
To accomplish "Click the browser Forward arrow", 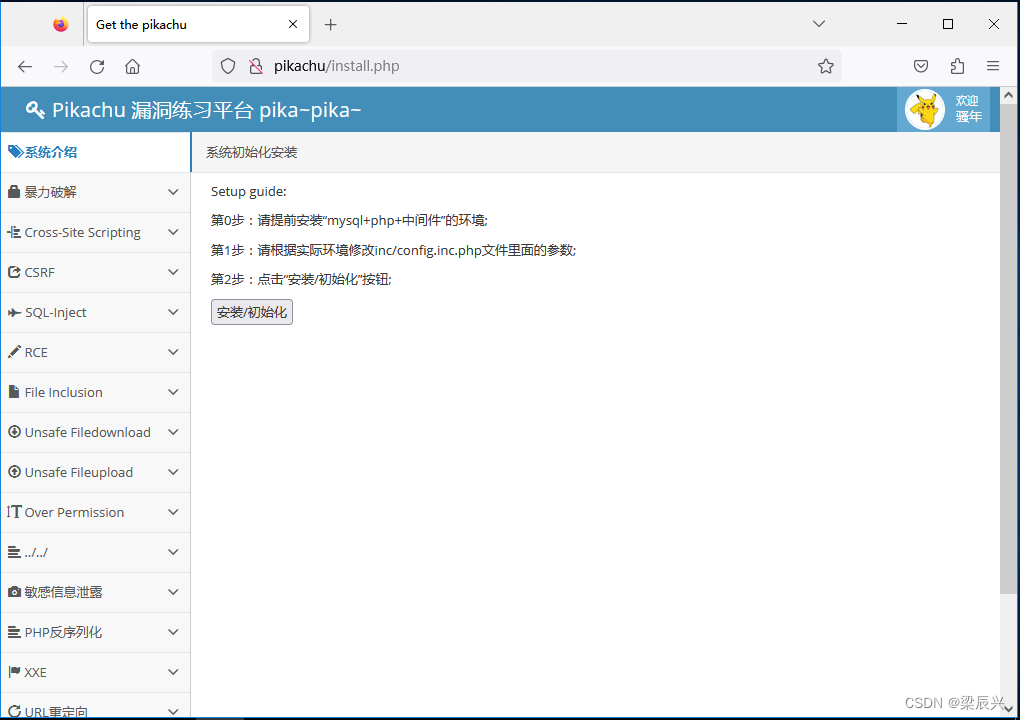I will pos(60,66).
